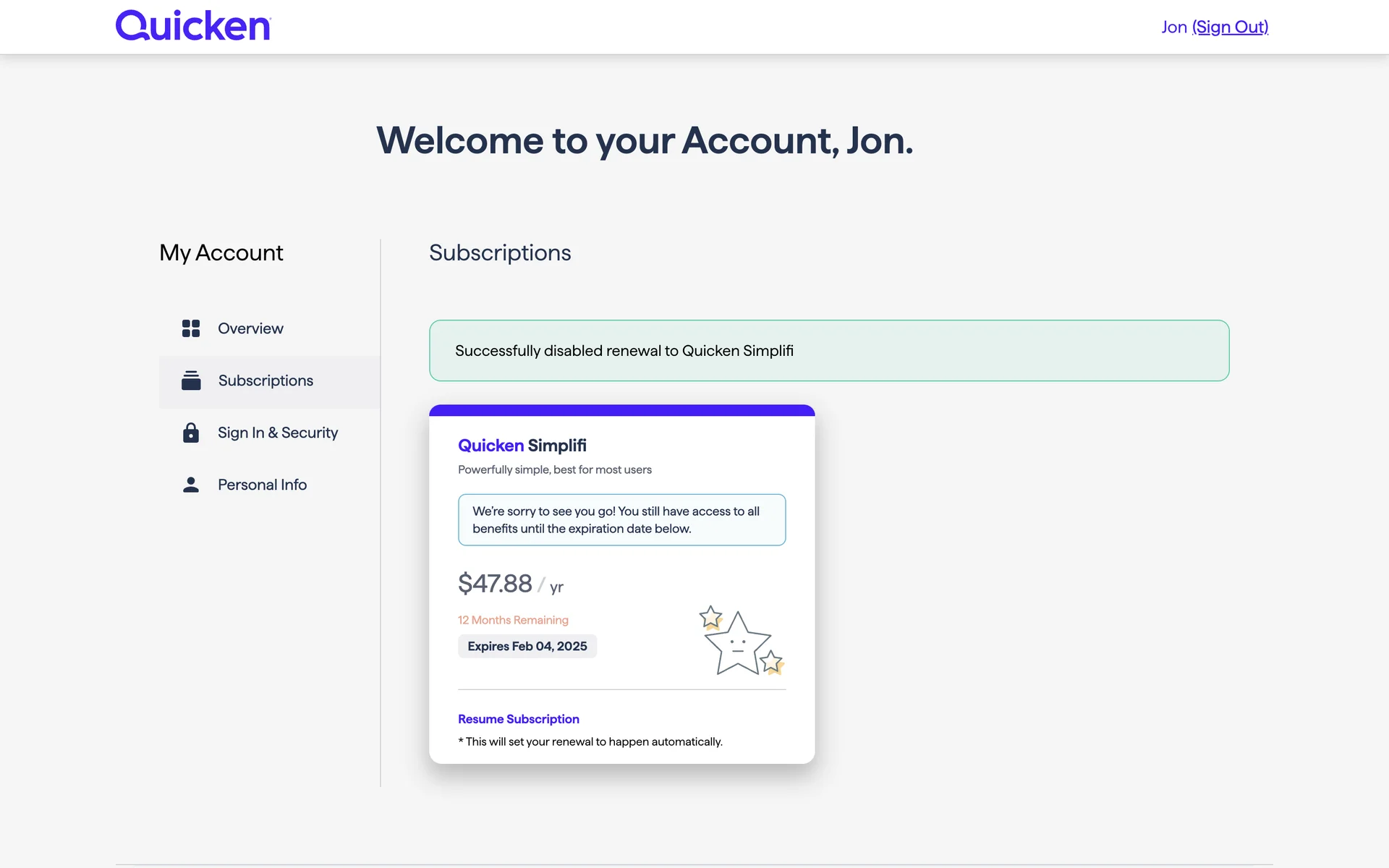The height and width of the screenshot is (868, 1389).
Task: Open the Overview menu item
Action: (x=250, y=328)
